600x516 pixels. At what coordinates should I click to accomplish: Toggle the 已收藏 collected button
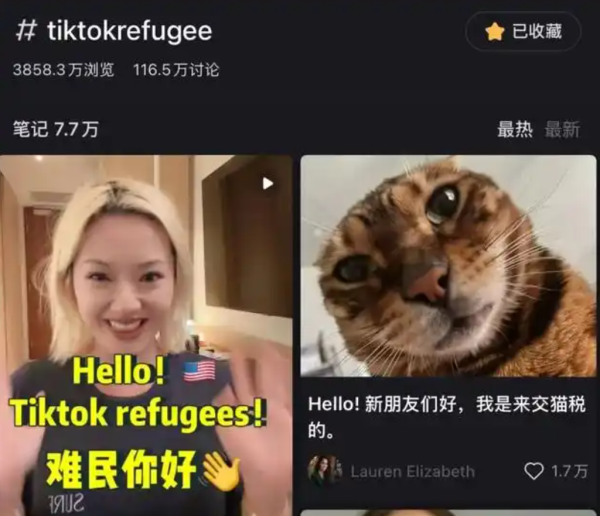(x=523, y=31)
